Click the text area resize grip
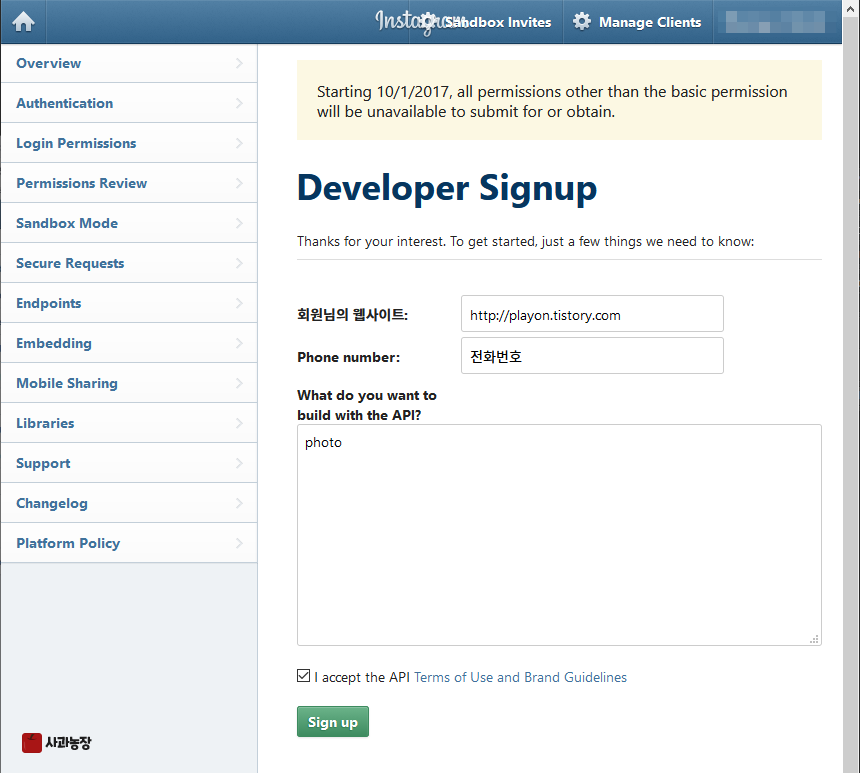Viewport: 860px width, 773px height. tap(814, 639)
